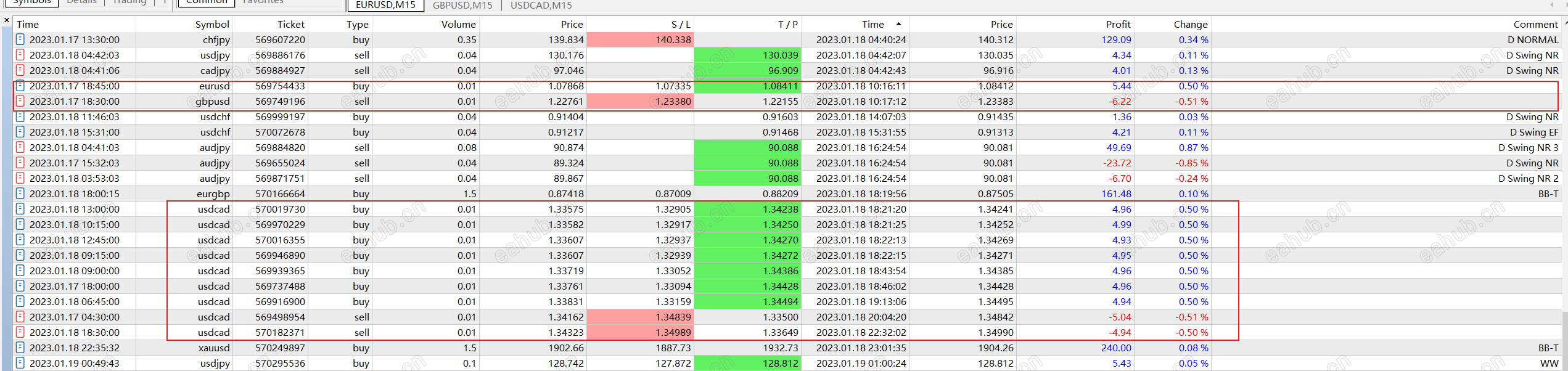The height and width of the screenshot is (371, 1568).
Task: Click the red deal icon for ticket 569498954
Action: 20,317
